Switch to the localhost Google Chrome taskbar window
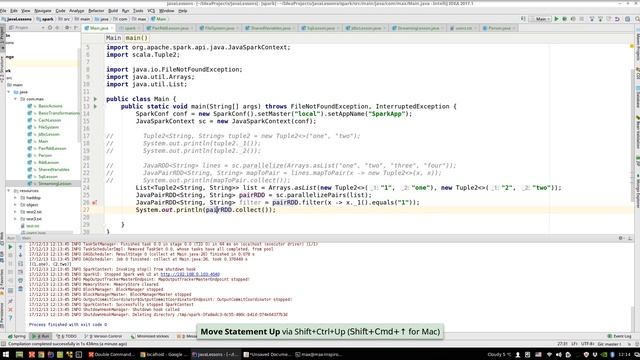This screenshot has width=640, height=360. [163, 355]
